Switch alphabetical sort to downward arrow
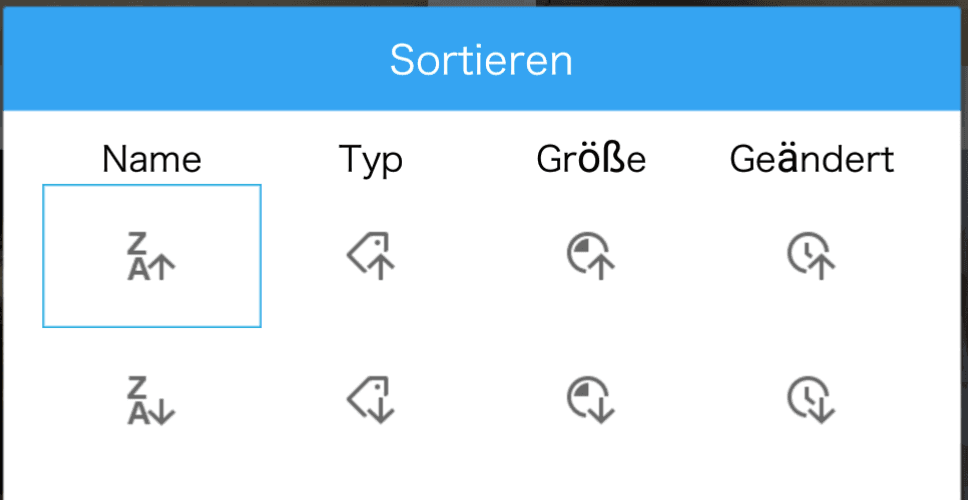 151,401
